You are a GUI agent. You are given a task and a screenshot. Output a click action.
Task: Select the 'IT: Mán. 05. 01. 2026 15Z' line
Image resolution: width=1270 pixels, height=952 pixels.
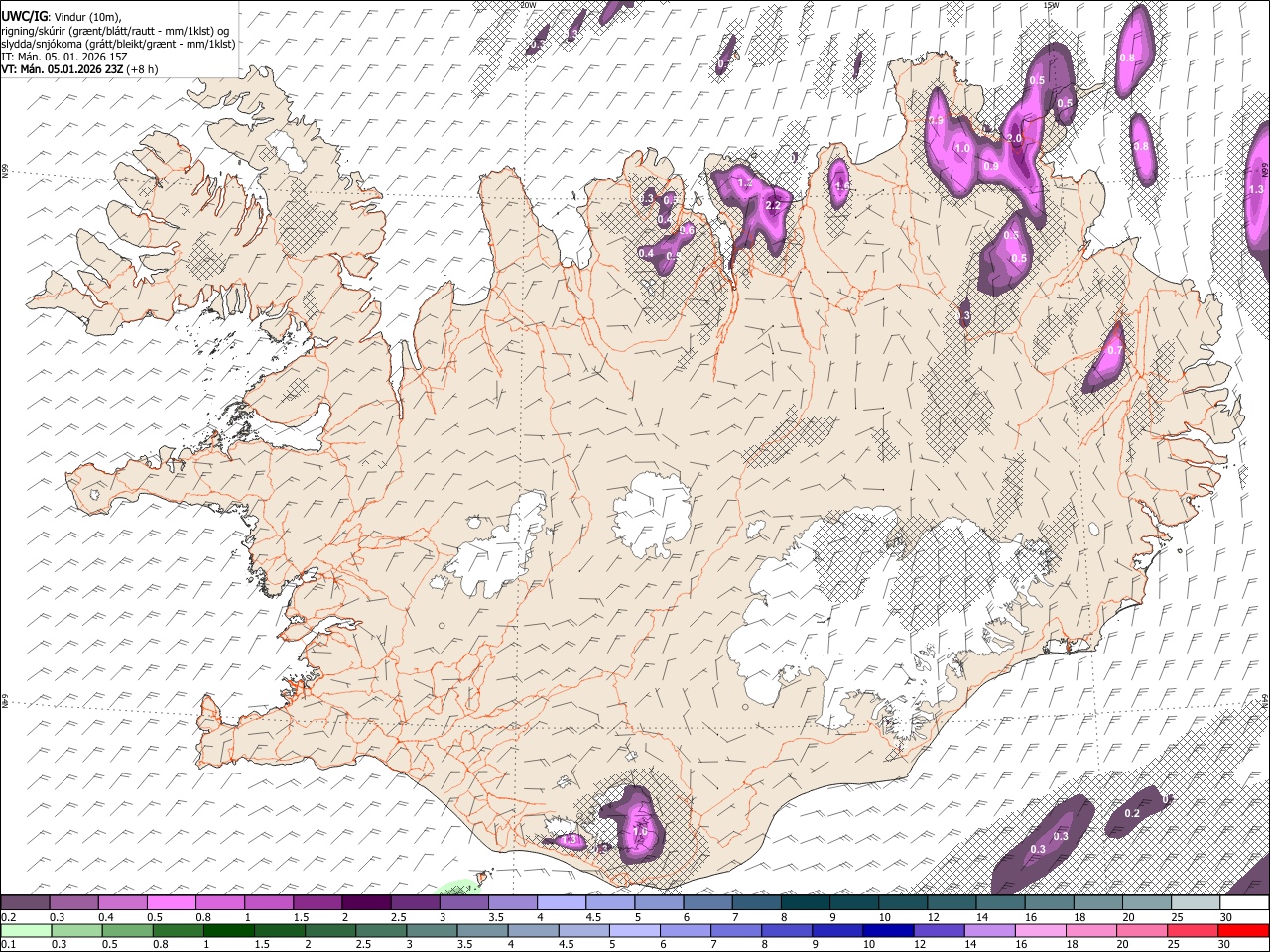pos(64,57)
